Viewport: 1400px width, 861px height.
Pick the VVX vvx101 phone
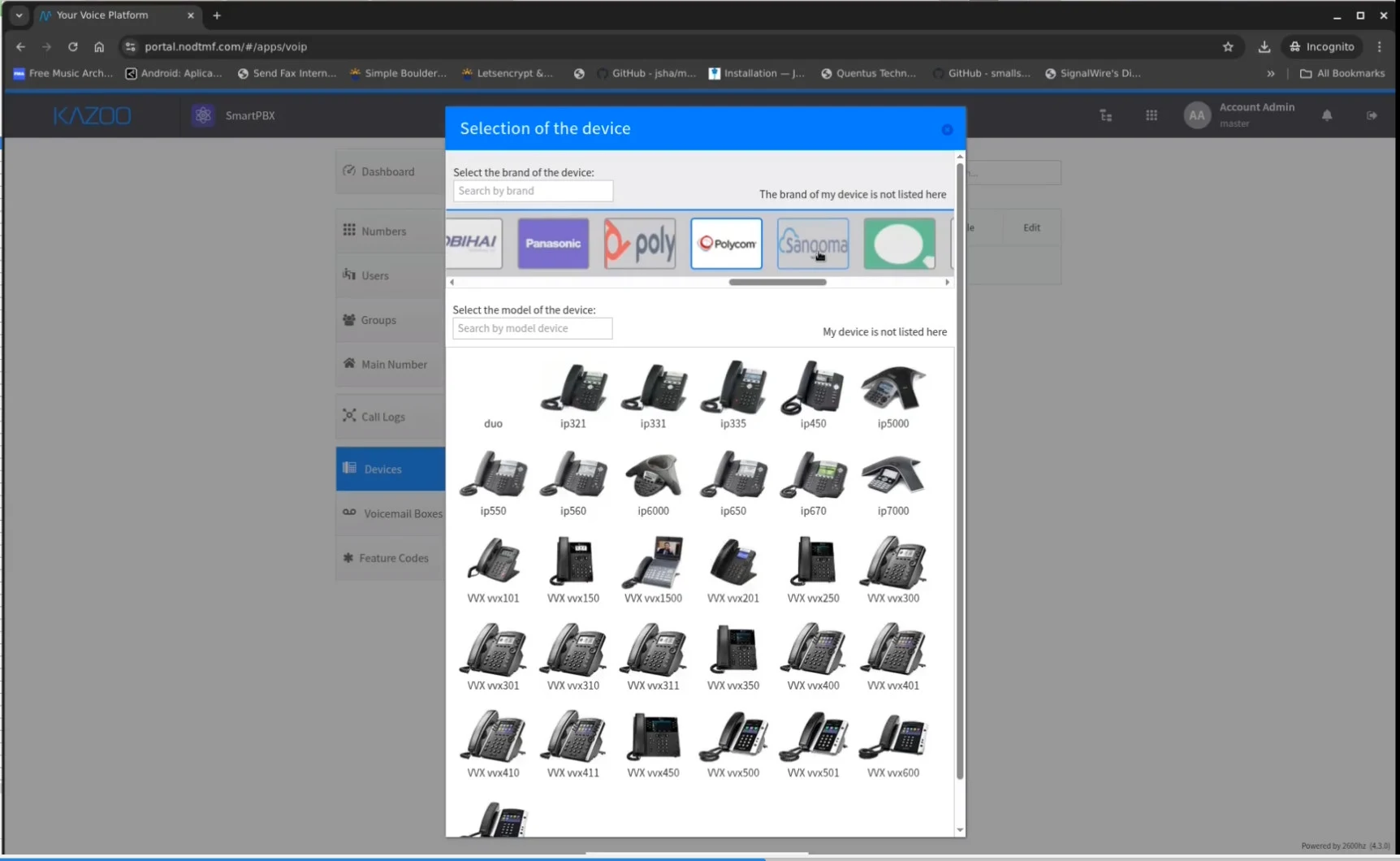click(493, 570)
